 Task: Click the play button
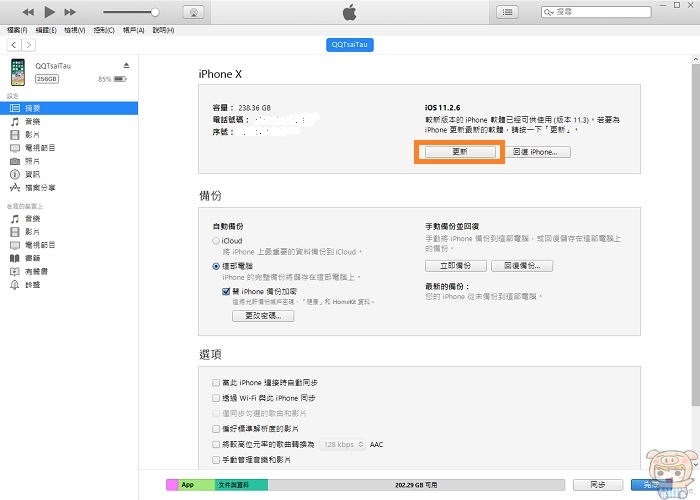pyautogui.click(x=50, y=12)
